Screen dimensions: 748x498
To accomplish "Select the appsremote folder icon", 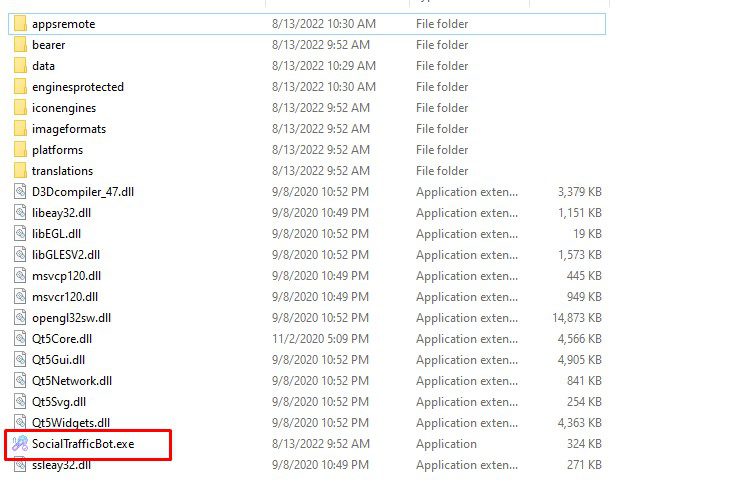I will (20, 23).
